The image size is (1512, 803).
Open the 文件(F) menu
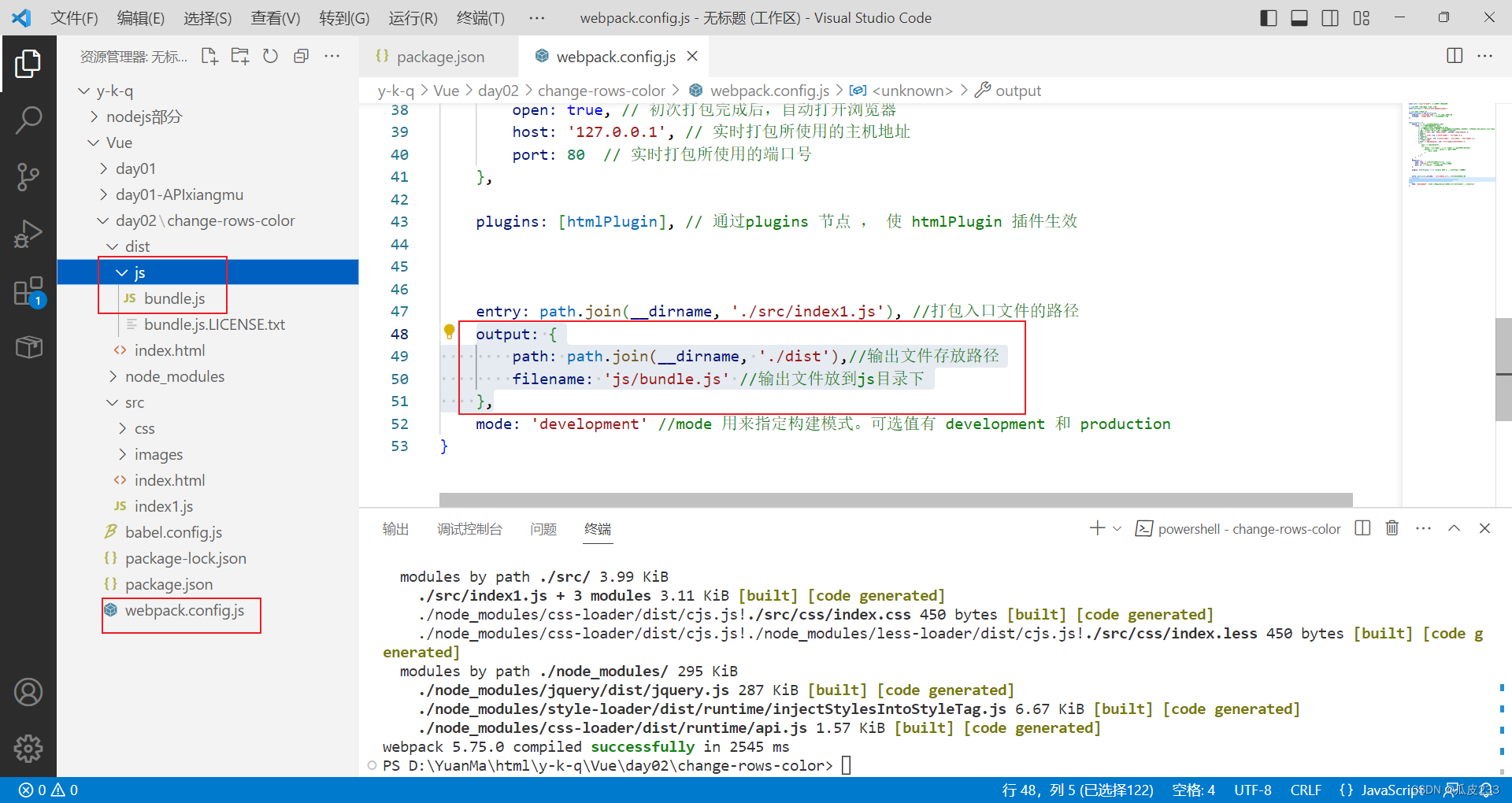[75, 17]
